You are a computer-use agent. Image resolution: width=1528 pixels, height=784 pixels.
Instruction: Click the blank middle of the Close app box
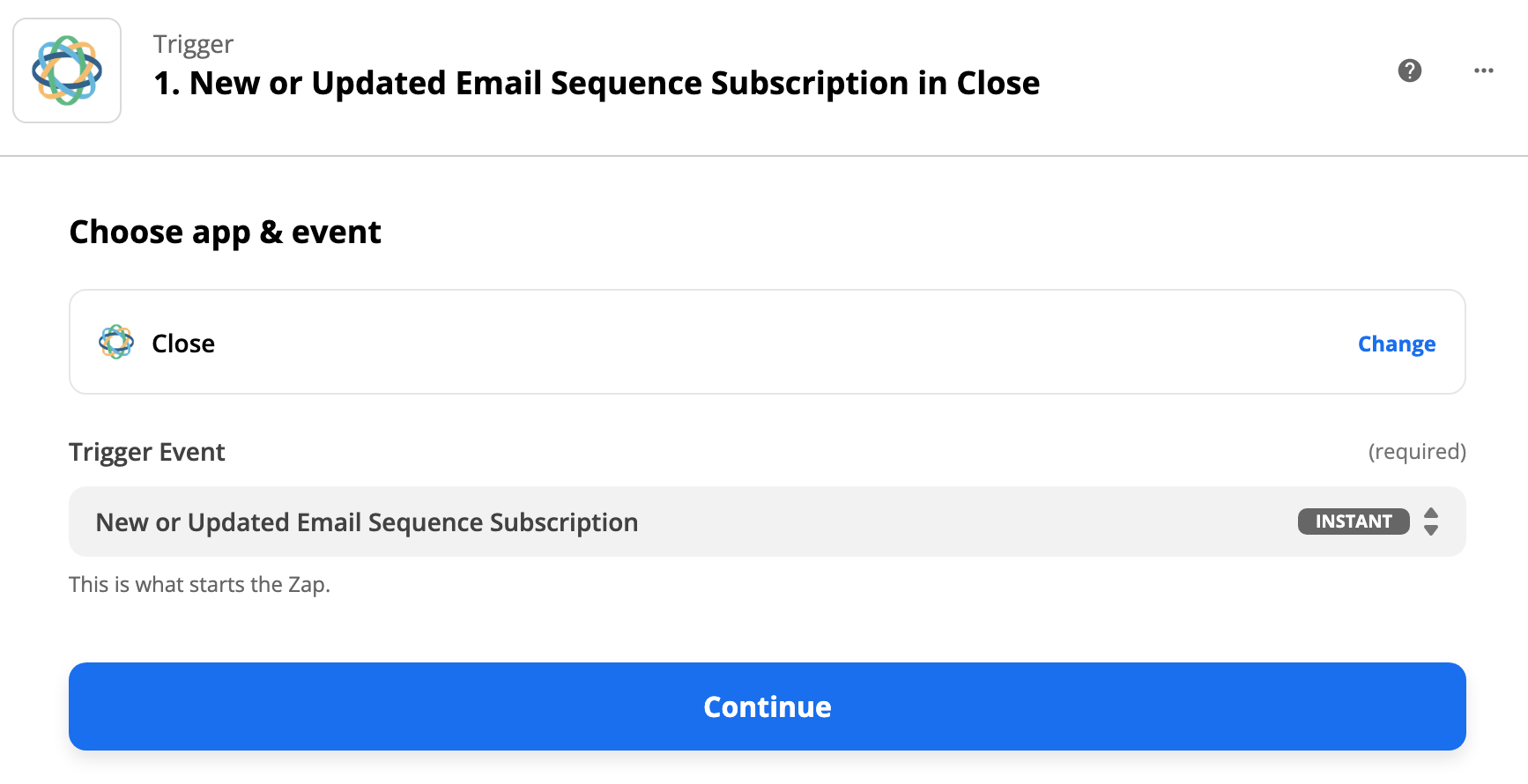[x=767, y=343]
